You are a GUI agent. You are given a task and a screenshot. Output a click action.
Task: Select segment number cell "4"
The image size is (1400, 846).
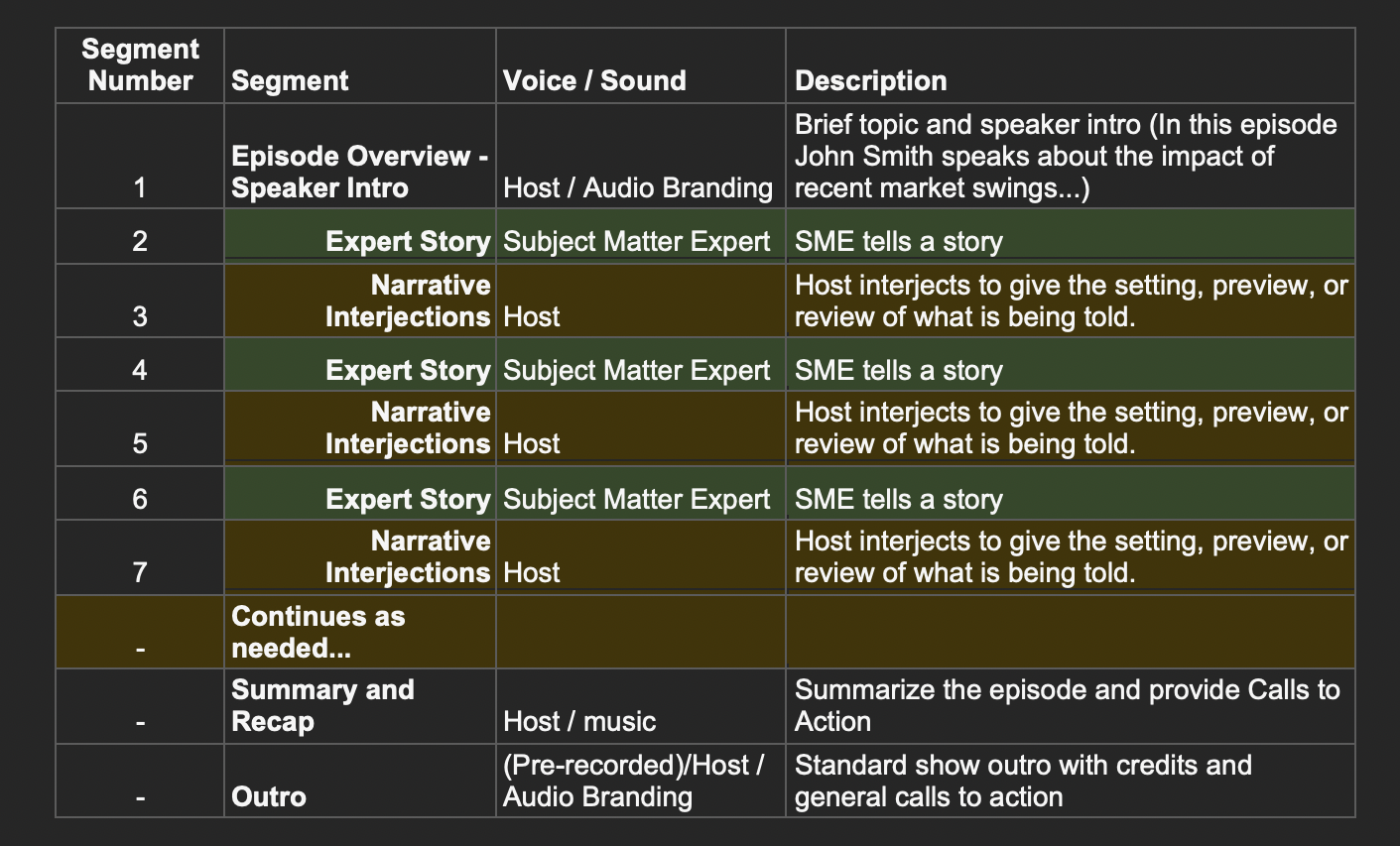pos(140,365)
